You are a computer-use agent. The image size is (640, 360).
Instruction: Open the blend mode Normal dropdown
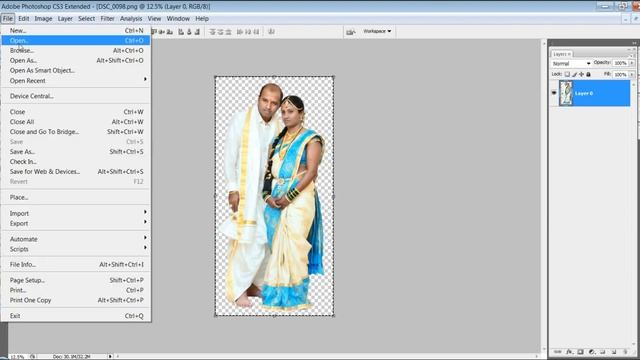pos(571,63)
